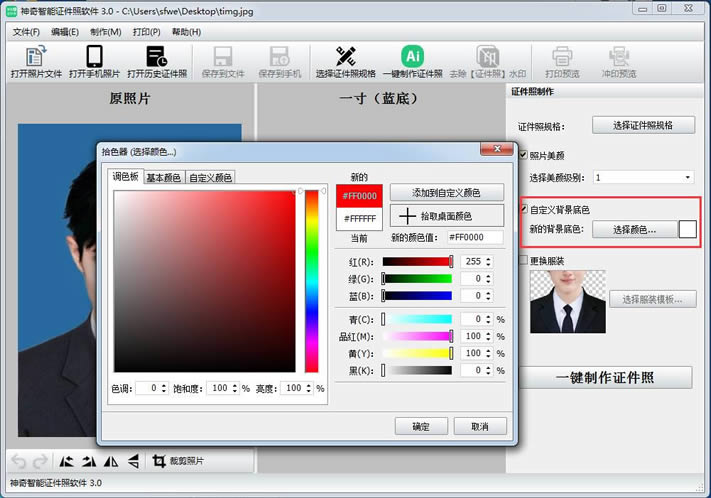Click the large 一键制作证件照 button
This screenshot has height=498, width=711.
point(605,377)
